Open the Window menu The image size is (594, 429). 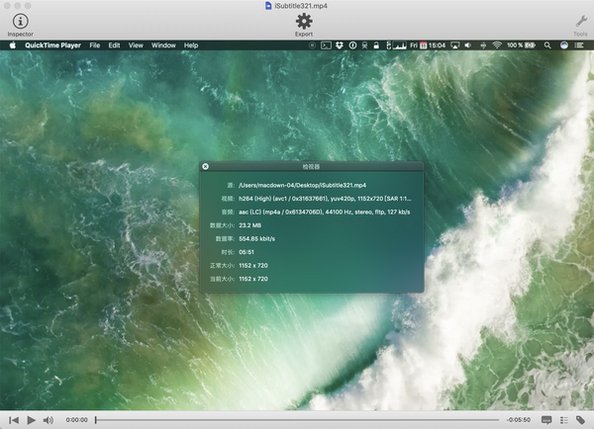(163, 45)
